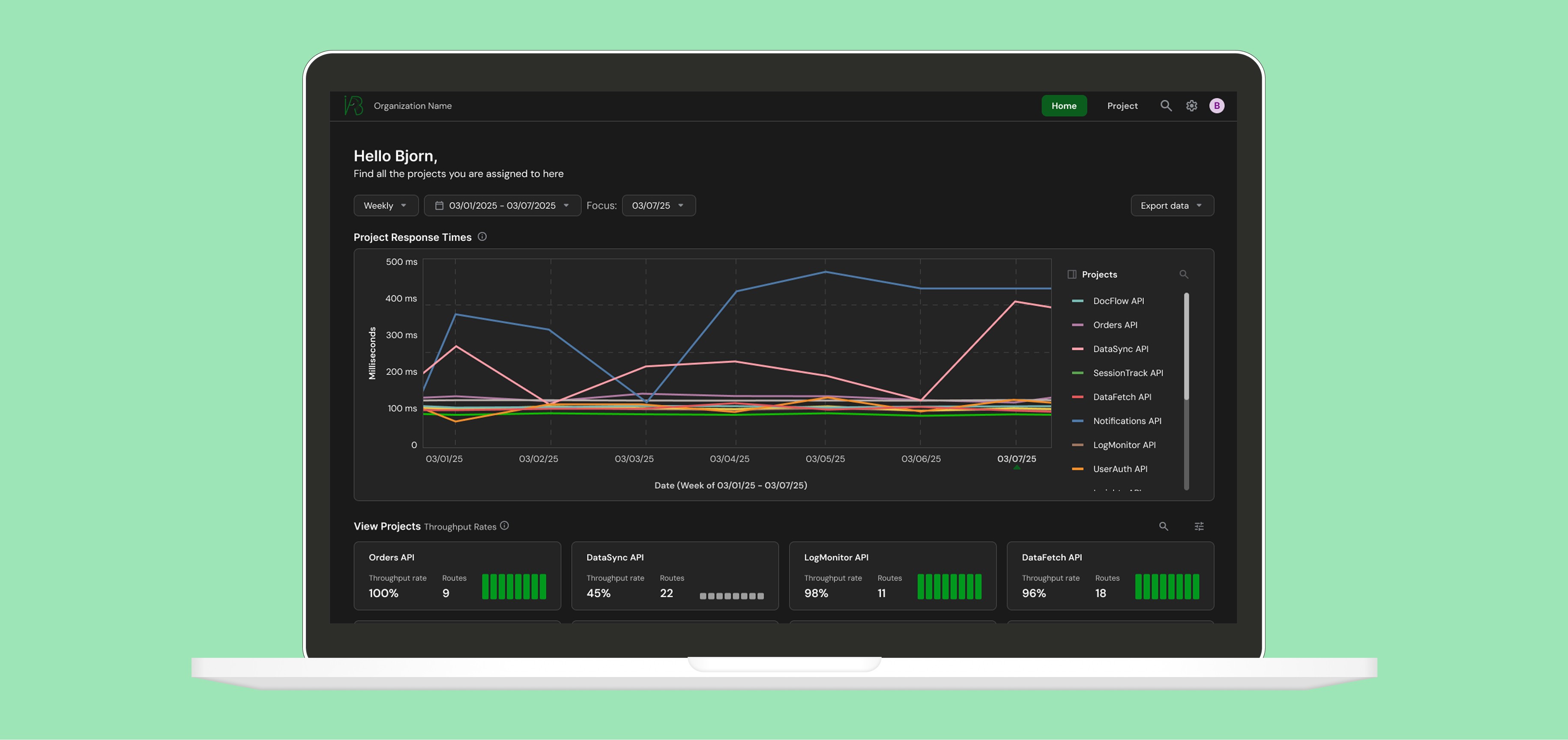Image resolution: width=1568 pixels, height=740 pixels.
Task: Toggle DocFlow API line in legend
Action: pos(1118,301)
